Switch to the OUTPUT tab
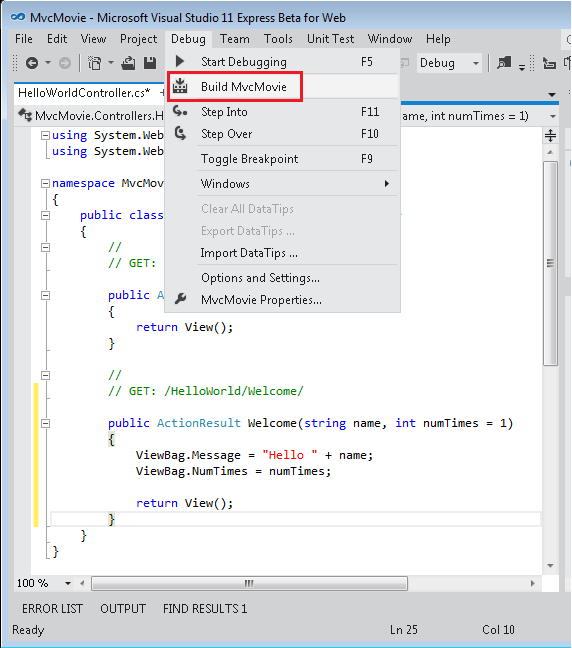This screenshot has width=572, height=648. point(123,608)
